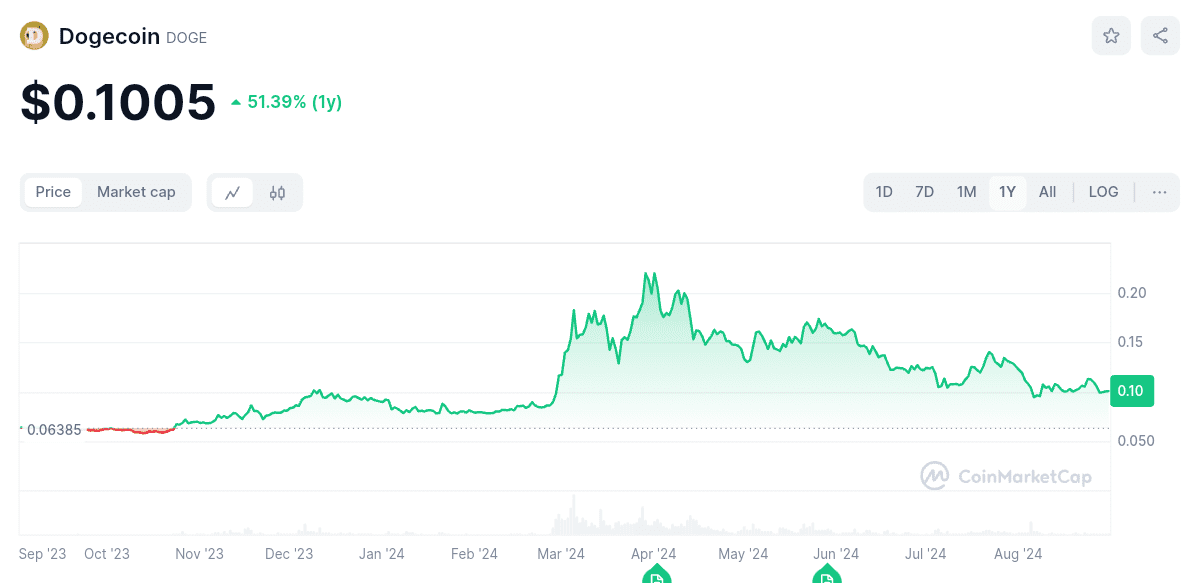Switch to Market cap view
This screenshot has height=583, width=1198.
[x=136, y=192]
